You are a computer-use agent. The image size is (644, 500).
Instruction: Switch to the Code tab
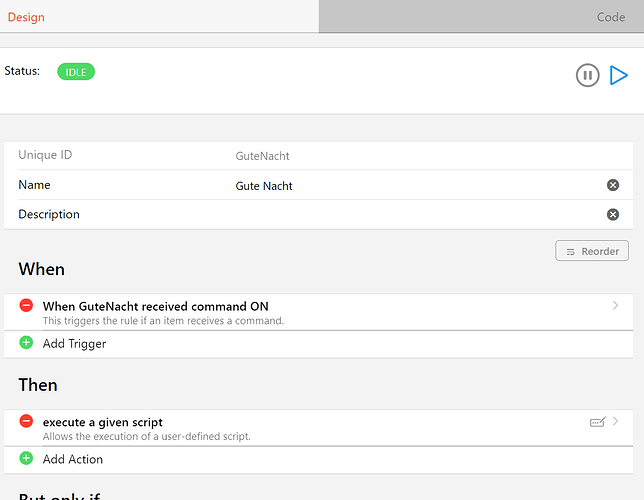(611, 17)
